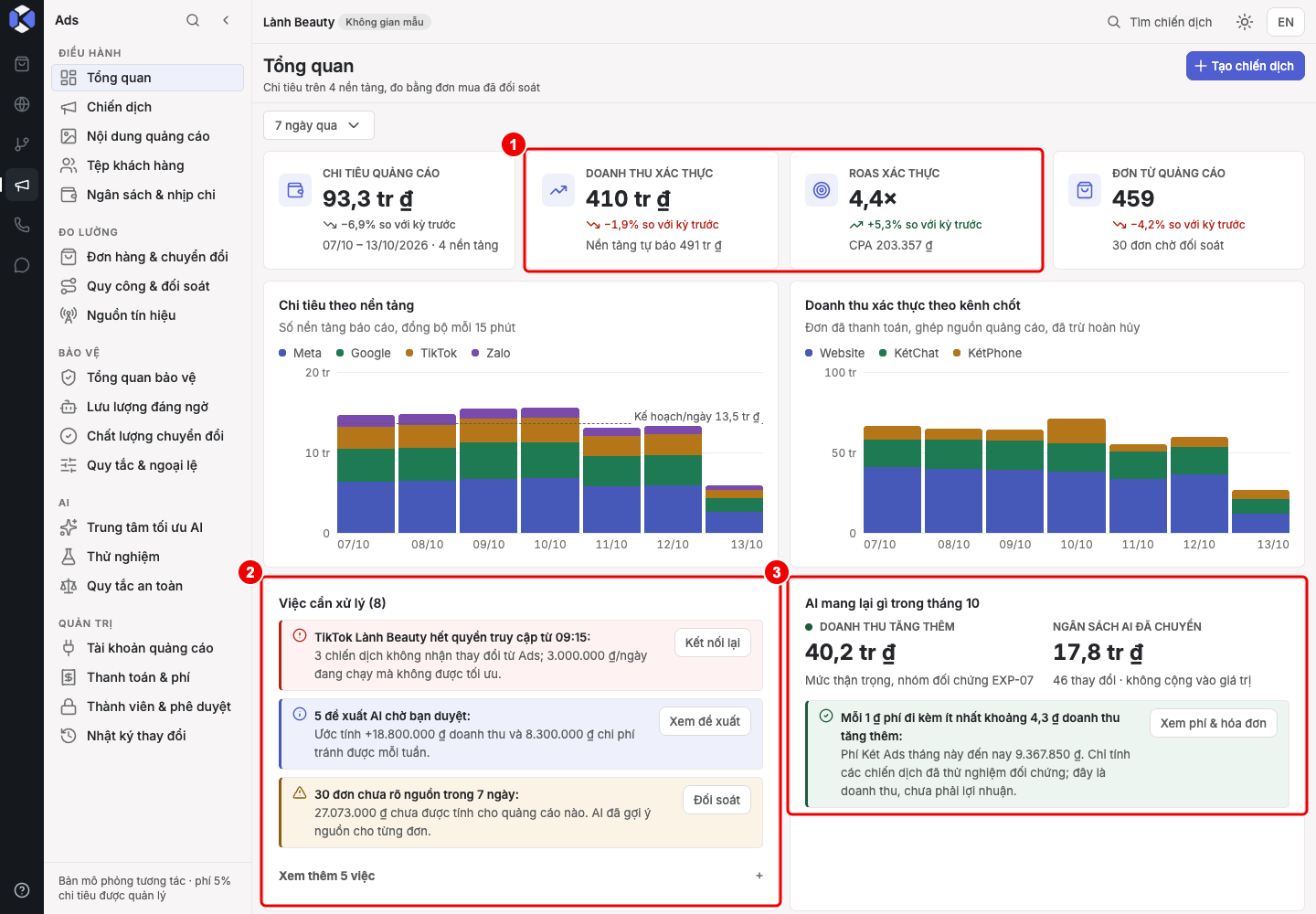Toggle the TikTok legend in spend chart
The image size is (1316, 914).
[431, 353]
